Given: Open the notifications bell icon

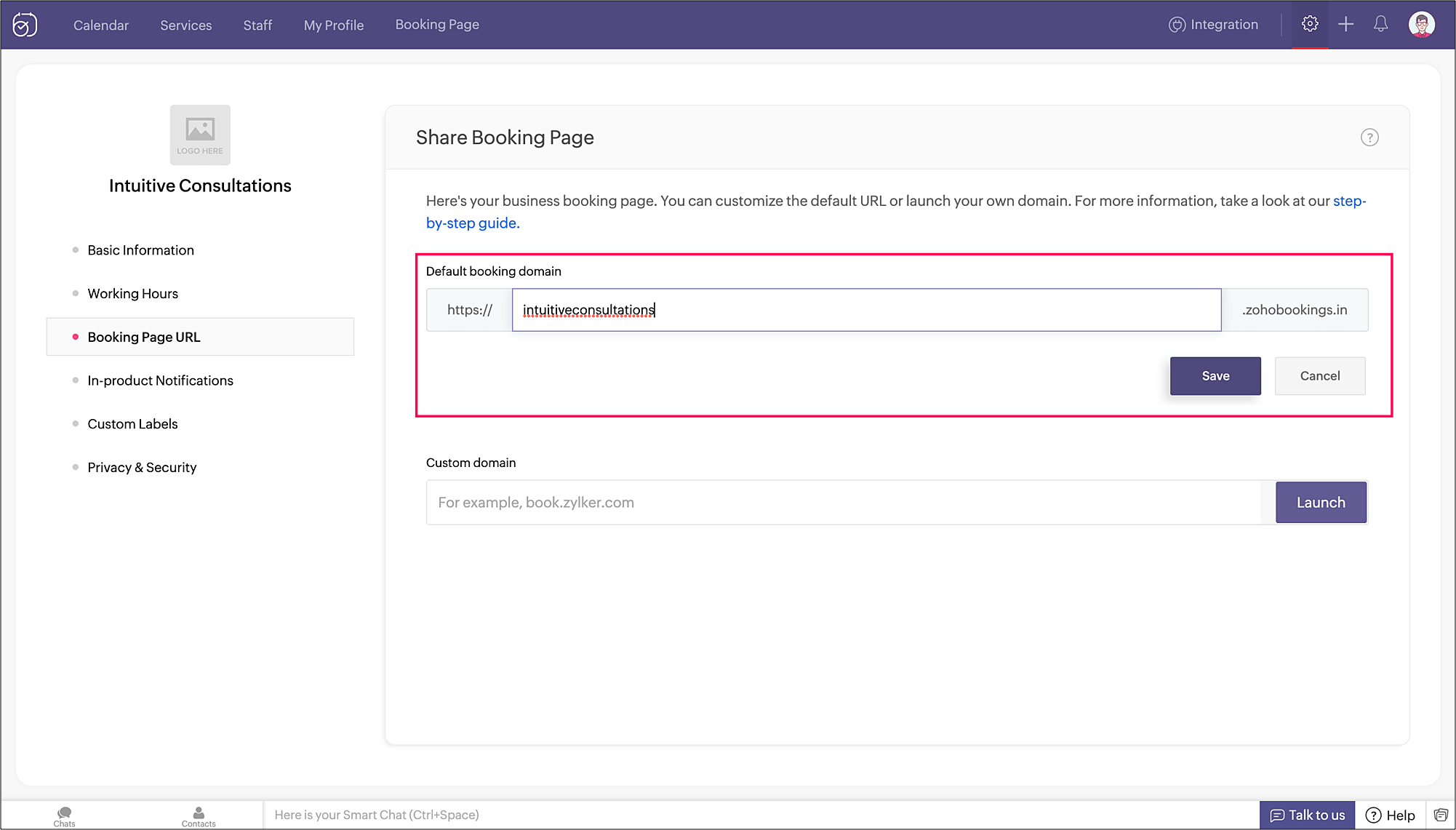Looking at the screenshot, I should [1380, 24].
